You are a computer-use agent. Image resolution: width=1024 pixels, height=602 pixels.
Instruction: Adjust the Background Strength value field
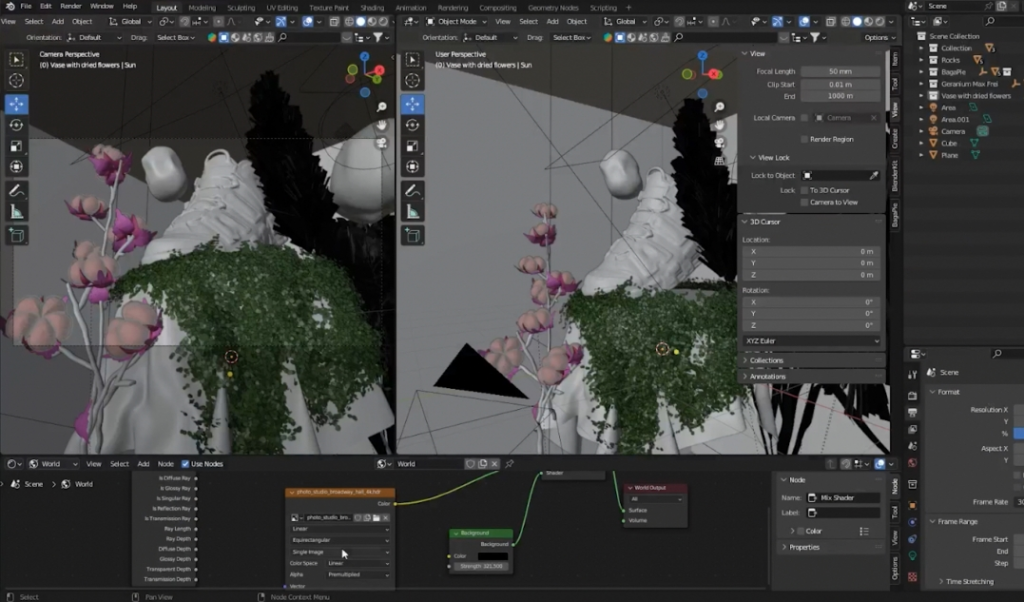click(x=481, y=566)
